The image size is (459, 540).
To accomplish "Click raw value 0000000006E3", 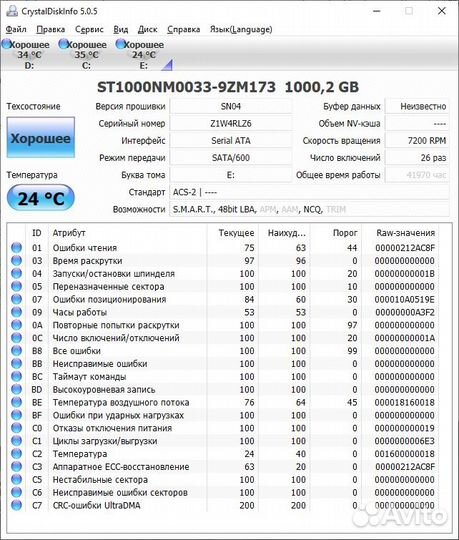I will (405, 441).
